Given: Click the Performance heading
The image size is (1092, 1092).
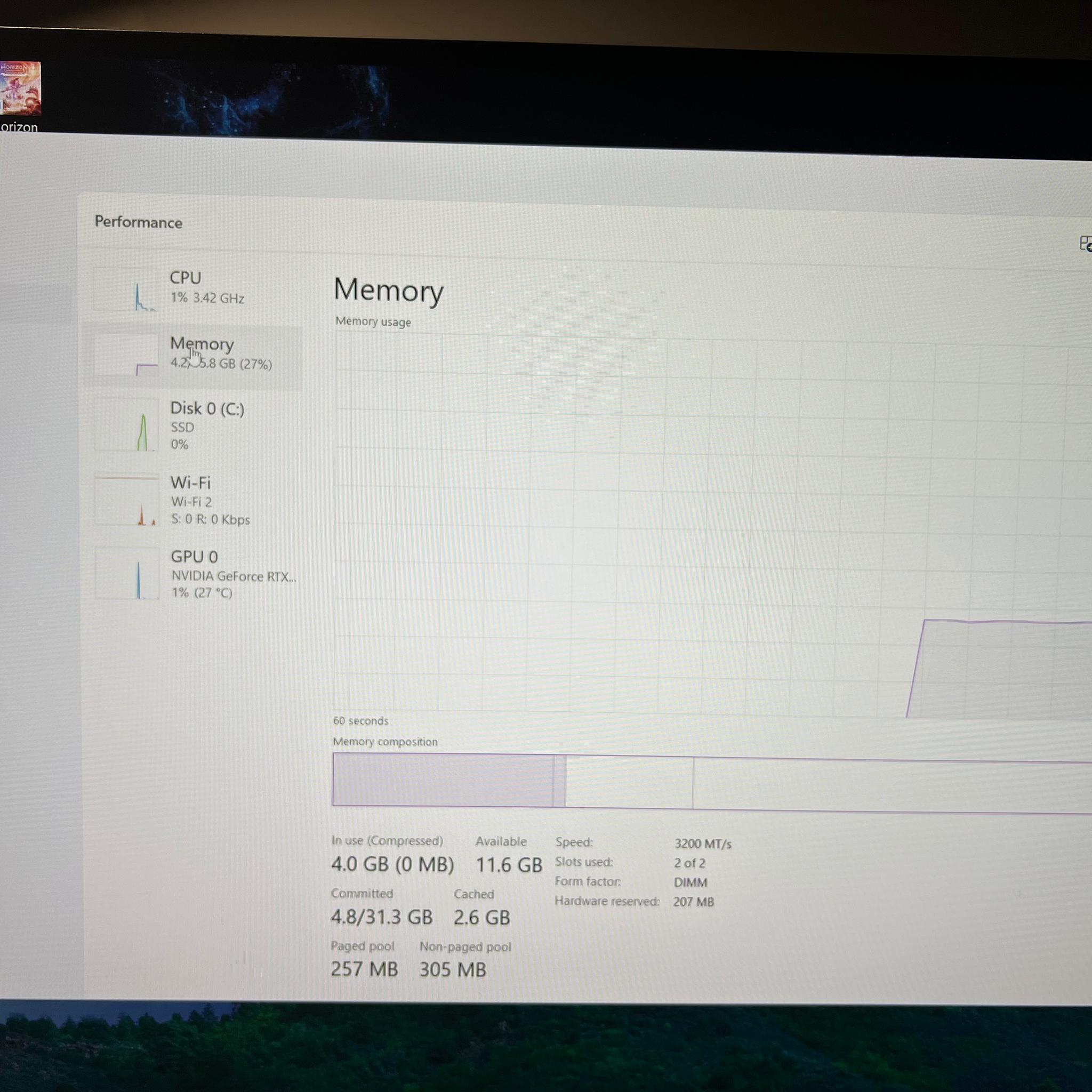Looking at the screenshot, I should point(139,222).
